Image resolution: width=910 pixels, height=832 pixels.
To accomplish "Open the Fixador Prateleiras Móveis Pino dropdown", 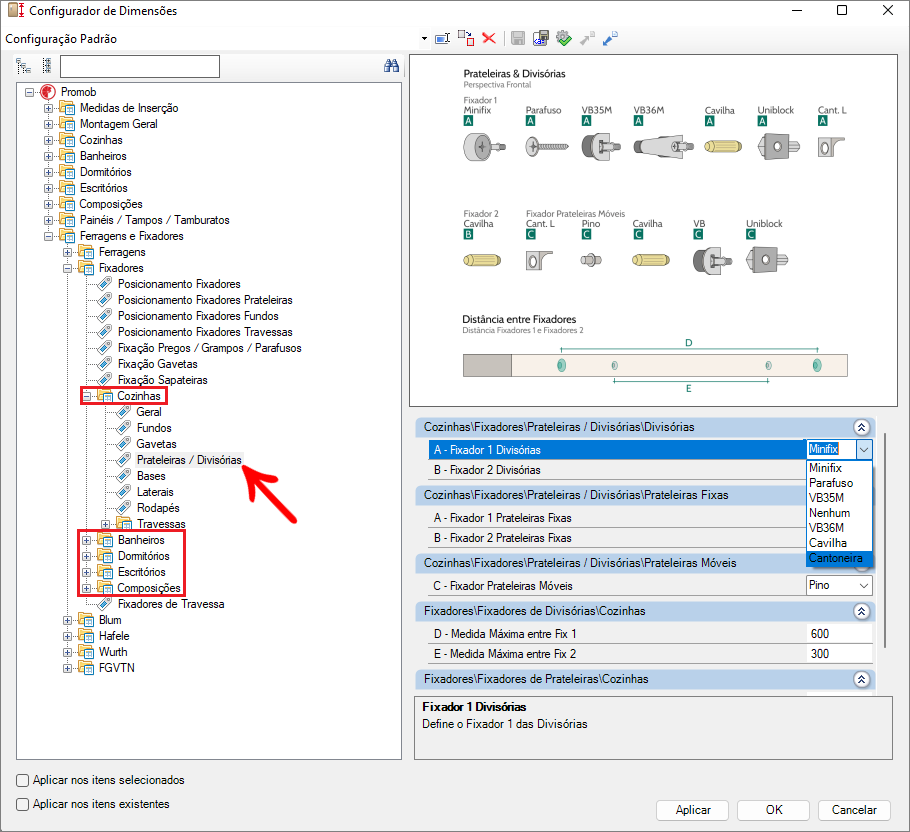I will pyautogui.click(x=862, y=586).
